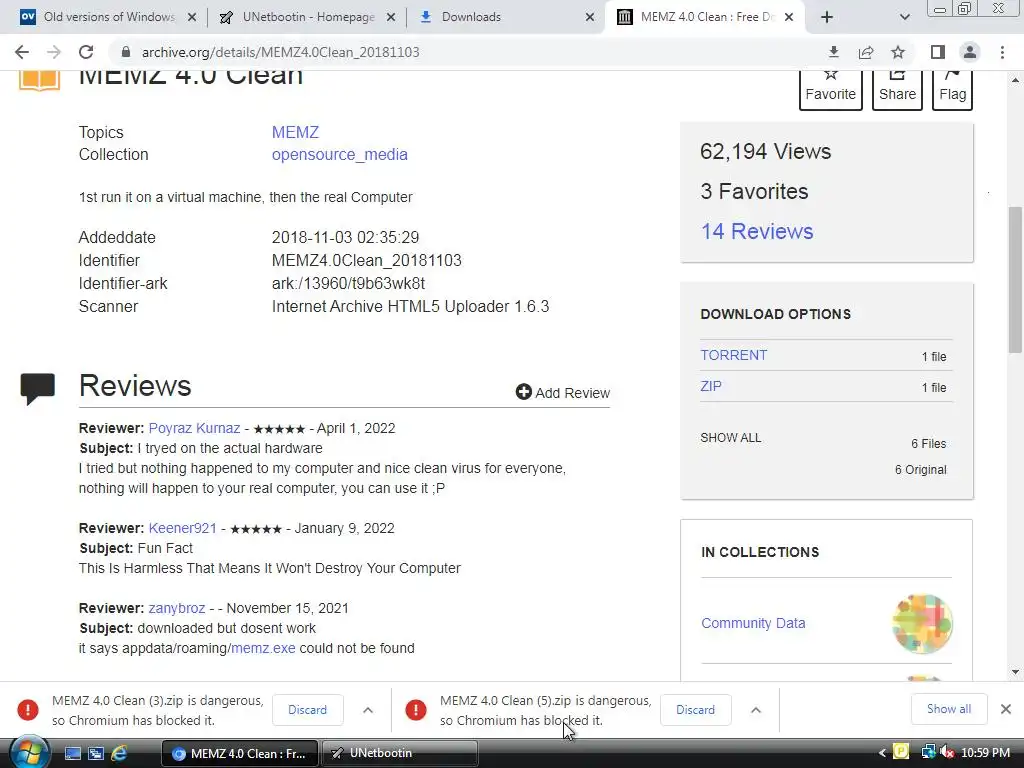Open reviewer zanybroz profile
This screenshot has width=1024, height=768.
pyautogui.click(x=176, y=608)
